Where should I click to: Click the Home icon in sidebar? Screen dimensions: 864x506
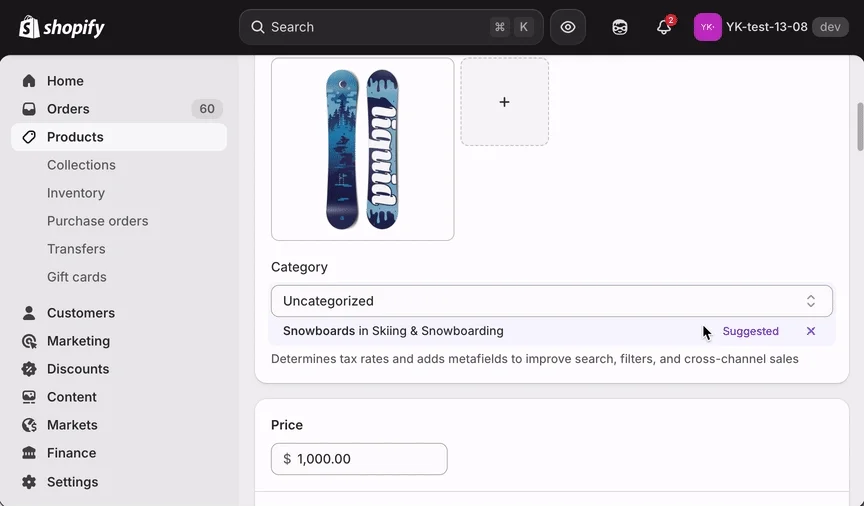(x=29, y=81)
